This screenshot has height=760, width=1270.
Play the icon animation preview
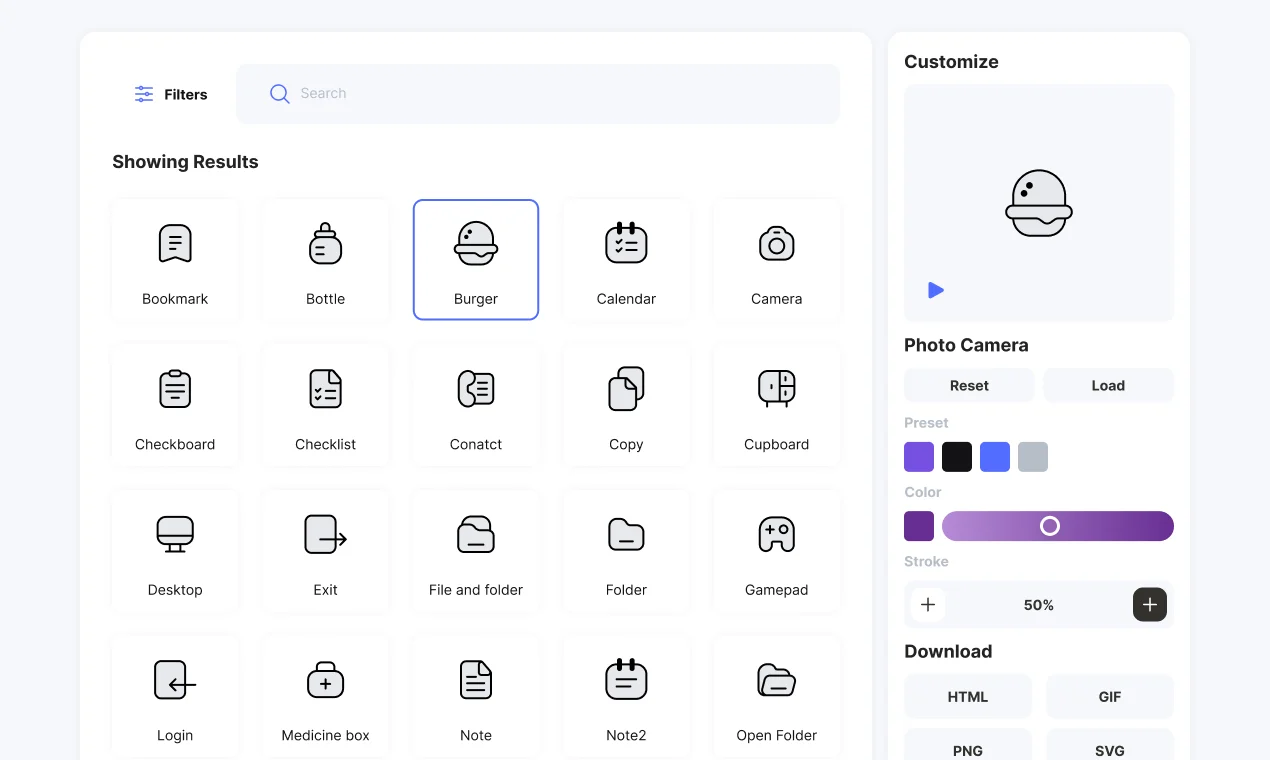[936, 290]
